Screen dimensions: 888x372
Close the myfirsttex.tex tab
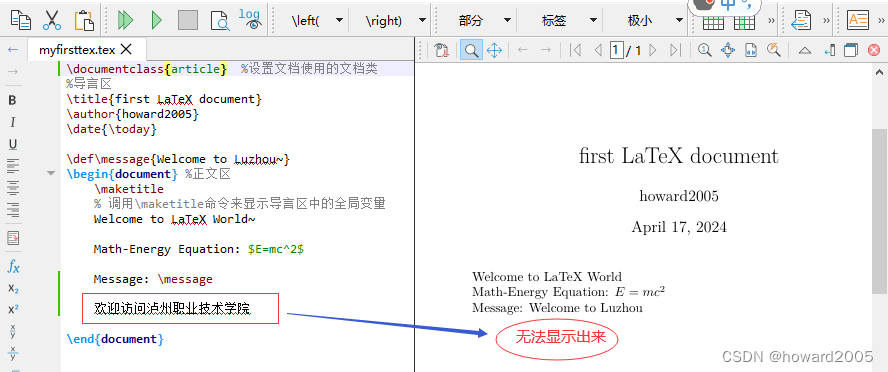(x=126, y=49)
